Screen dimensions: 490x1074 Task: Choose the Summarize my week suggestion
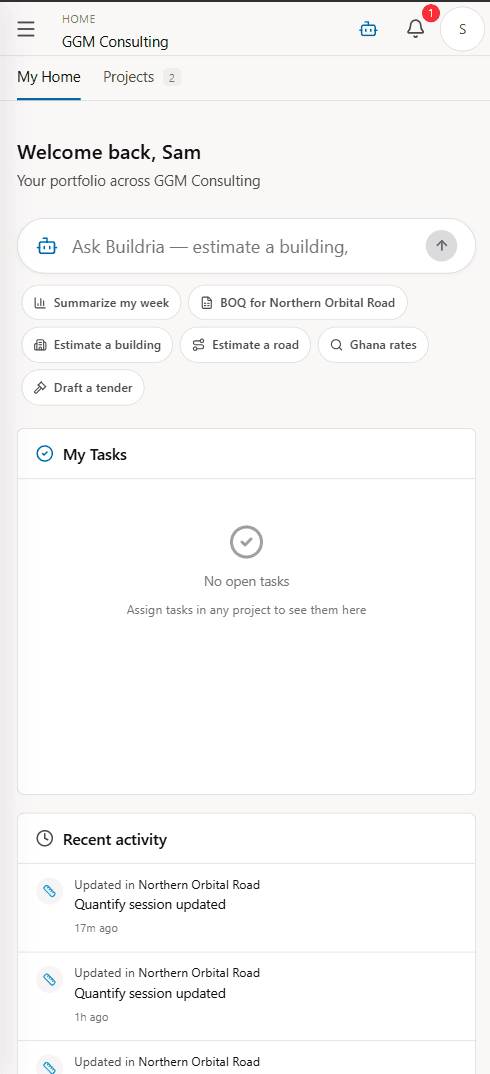(x=101, y=303)
